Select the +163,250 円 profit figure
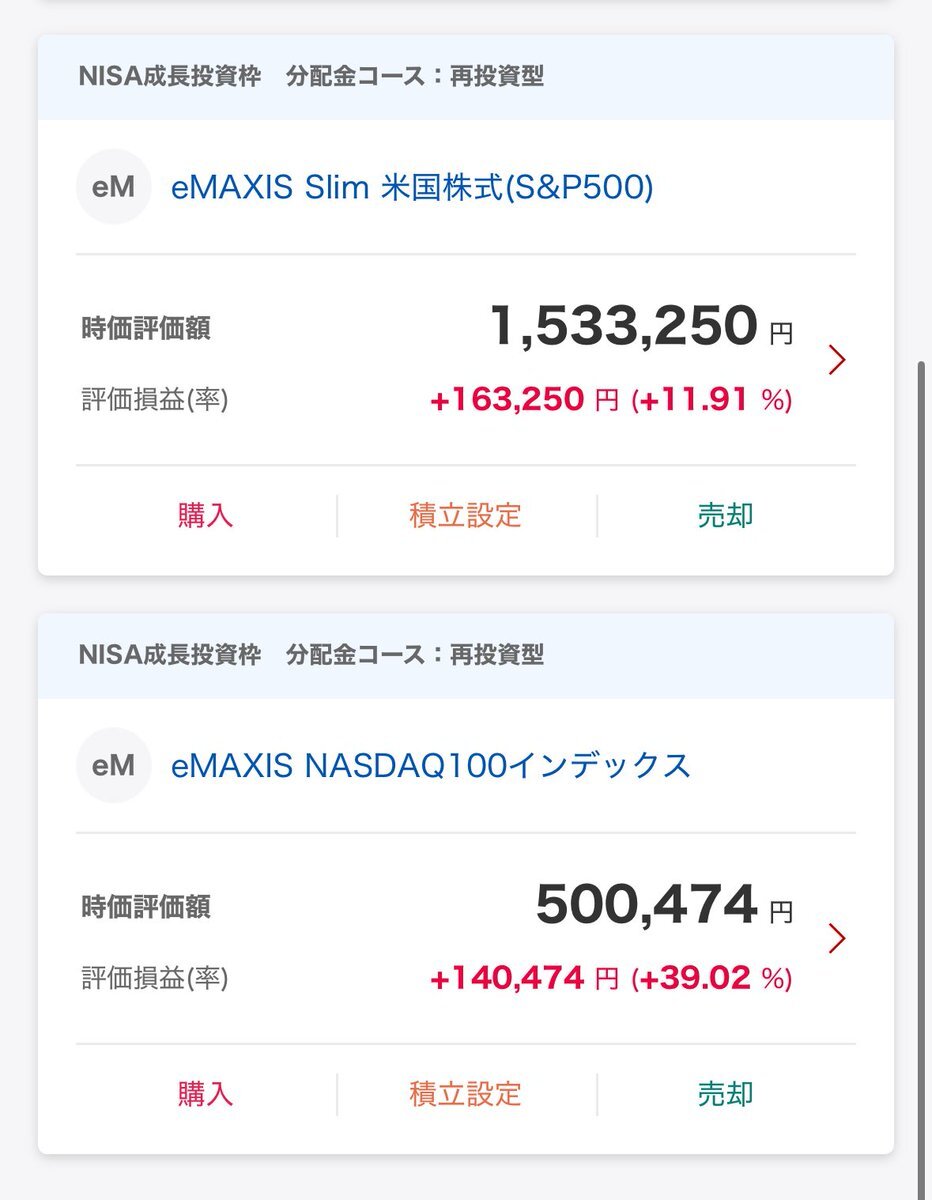The width and height of the screenshot is (932, 1200). point(524,400)
